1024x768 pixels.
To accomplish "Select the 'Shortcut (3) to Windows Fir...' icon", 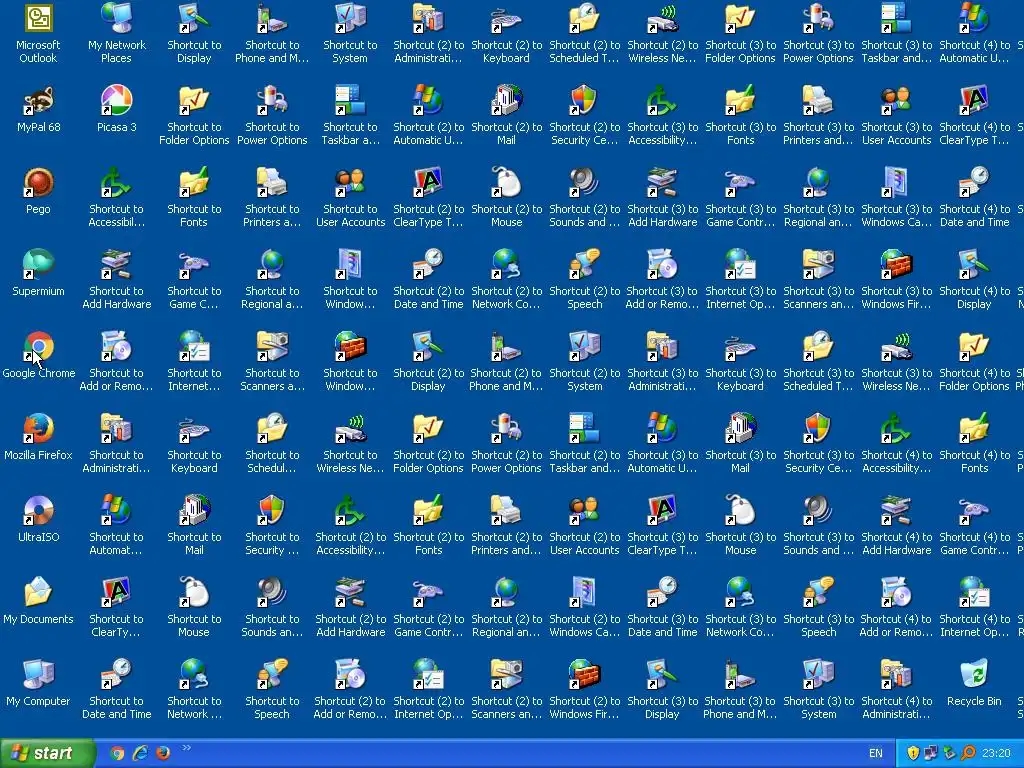I will point(896,264).
